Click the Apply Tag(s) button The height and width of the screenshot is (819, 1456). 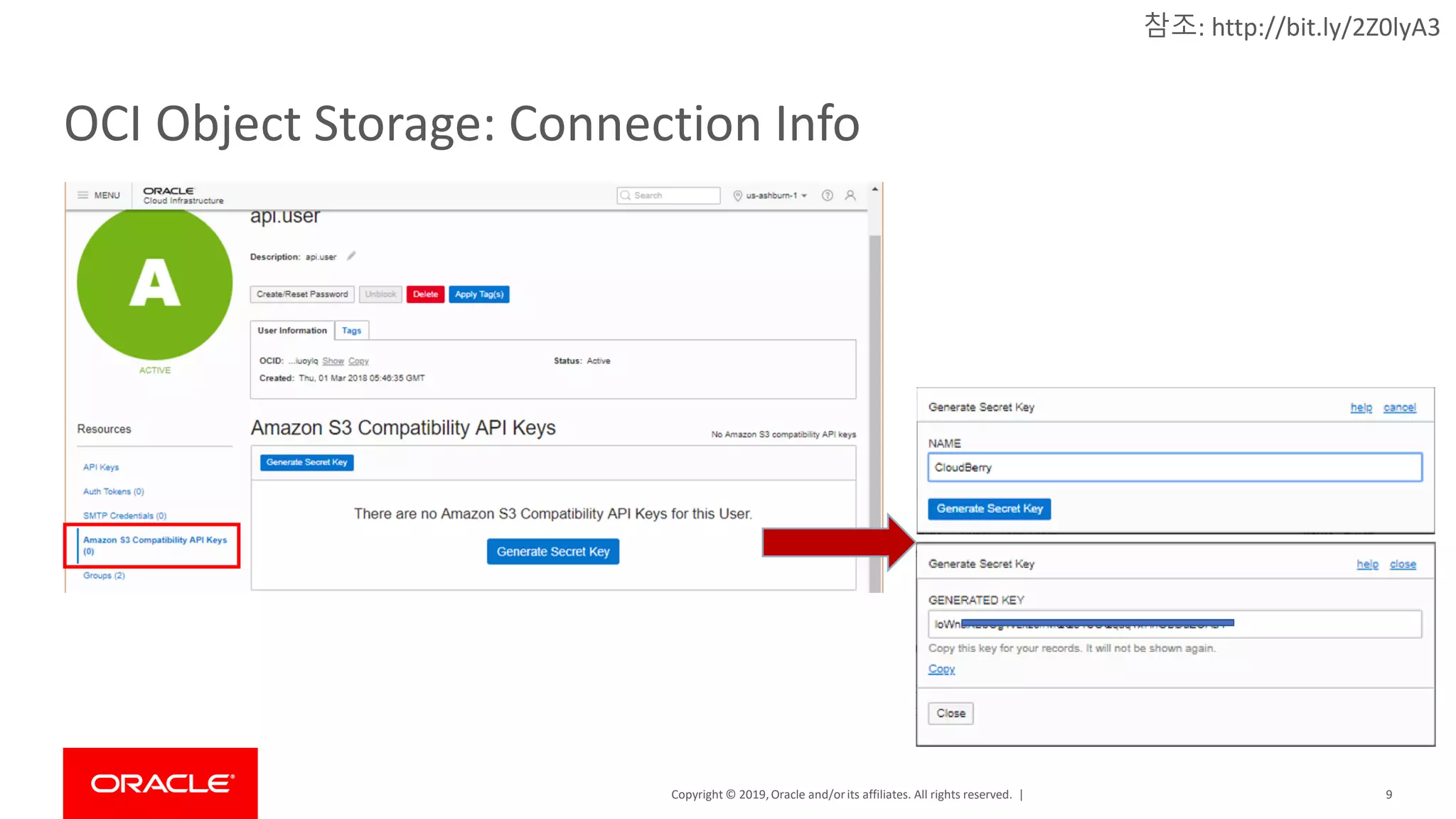point(479,294)
